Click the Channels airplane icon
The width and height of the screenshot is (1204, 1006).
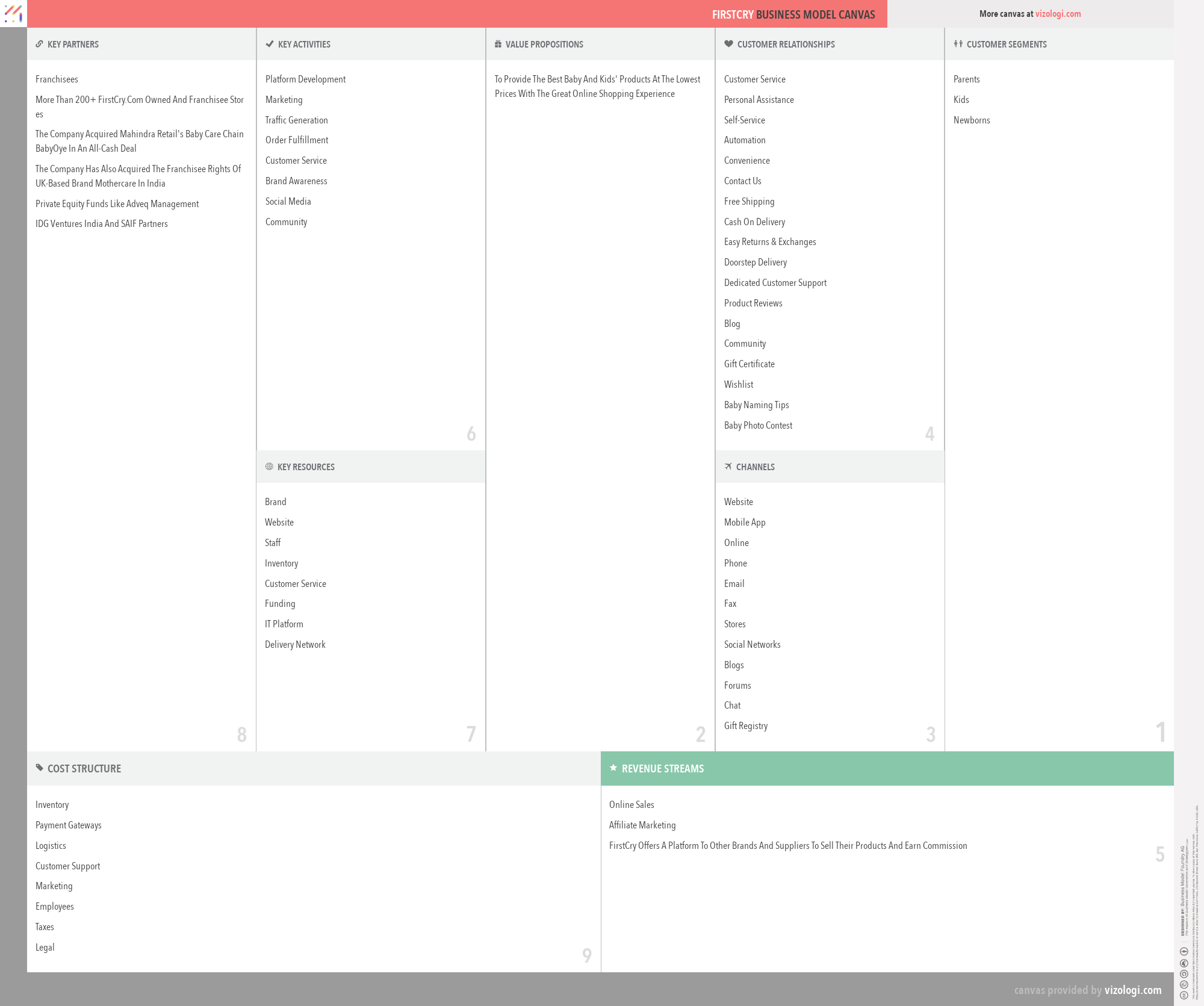tap(728, 467)
